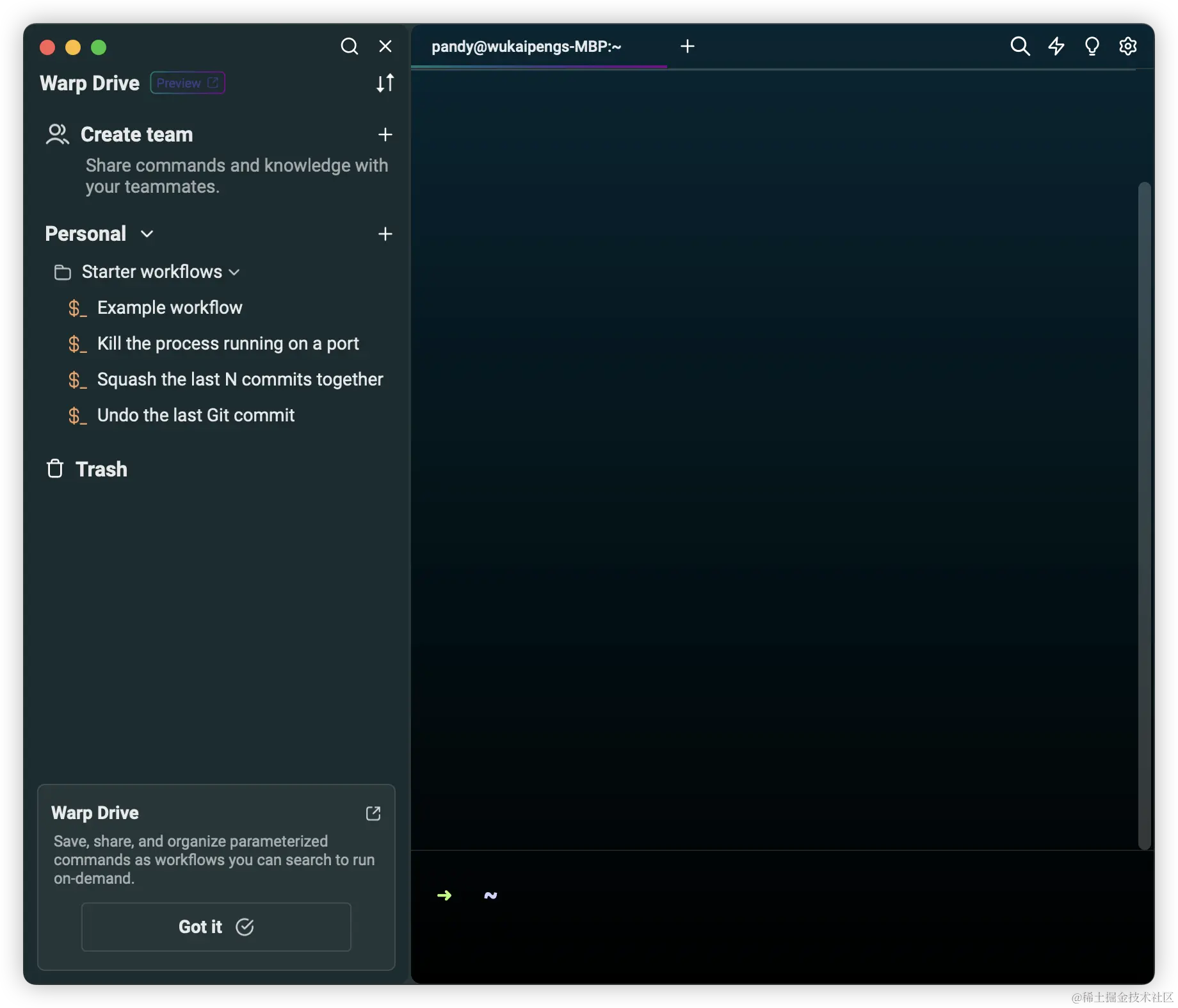Open a new terminal tab
The image size is (1178, 1008).
coord(688,46)
